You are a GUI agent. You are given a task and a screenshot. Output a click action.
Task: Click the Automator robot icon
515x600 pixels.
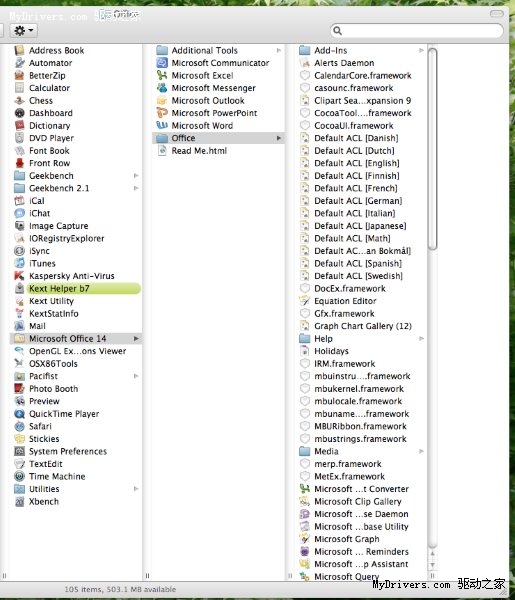pyautogui.click(x=19, y=63)
